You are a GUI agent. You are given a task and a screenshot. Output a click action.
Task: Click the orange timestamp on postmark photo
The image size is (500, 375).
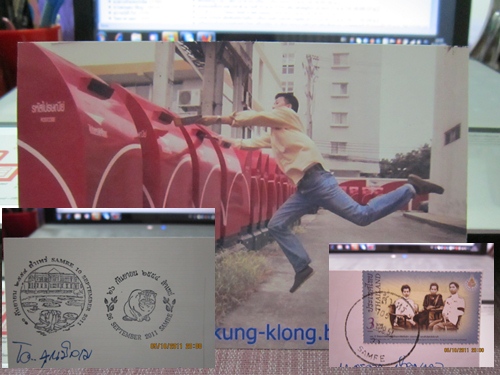176,346
